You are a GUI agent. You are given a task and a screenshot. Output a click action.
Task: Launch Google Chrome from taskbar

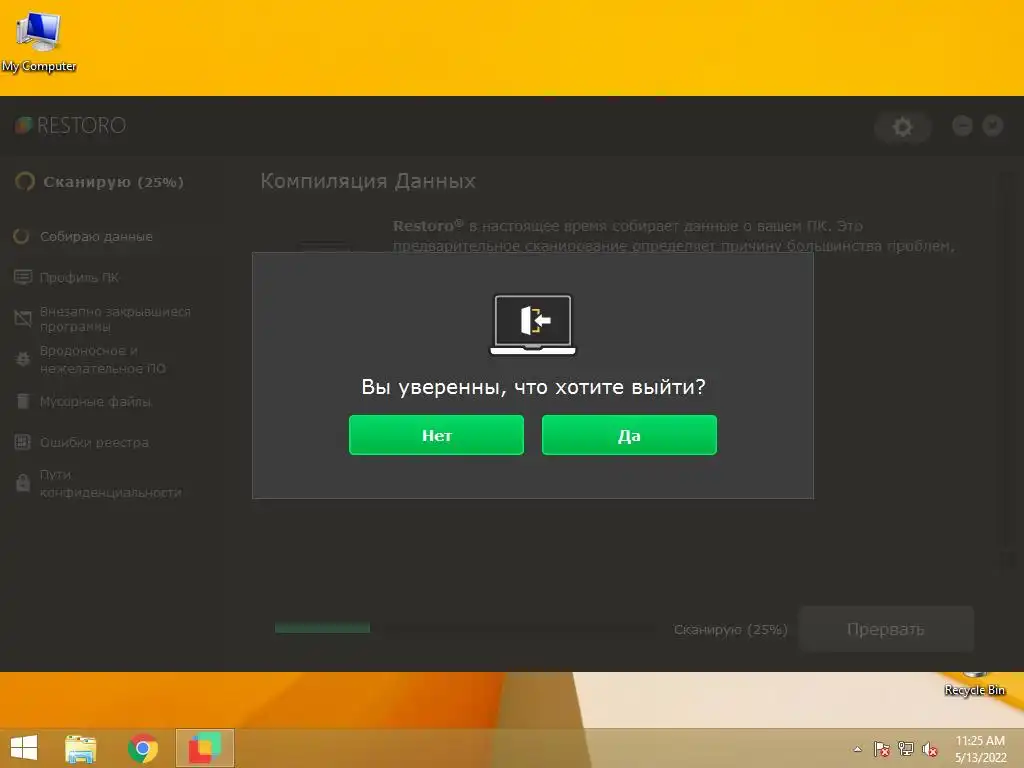click(x=142, y=748)
